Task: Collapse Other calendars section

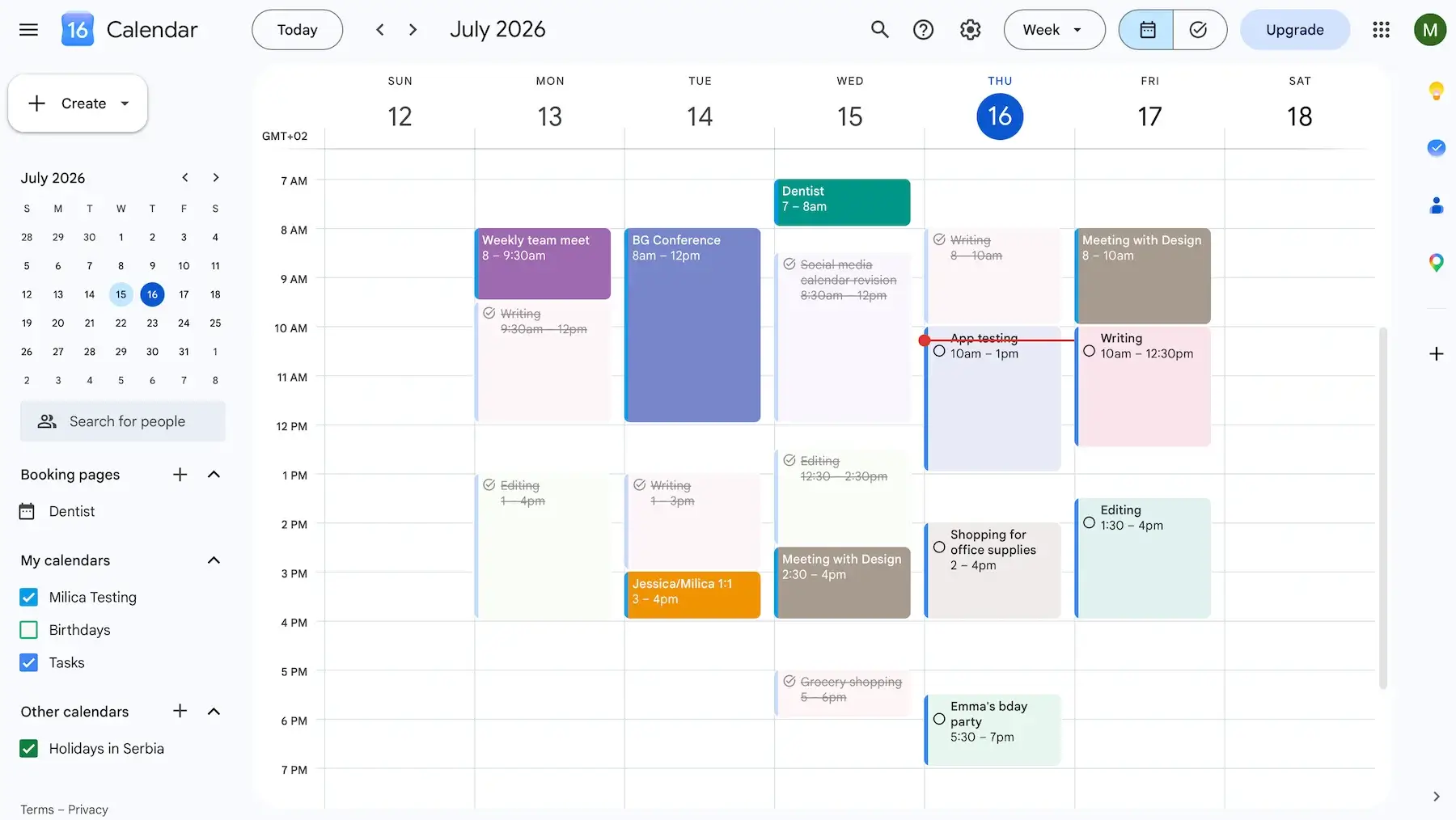Action: [x=214, y=711]
